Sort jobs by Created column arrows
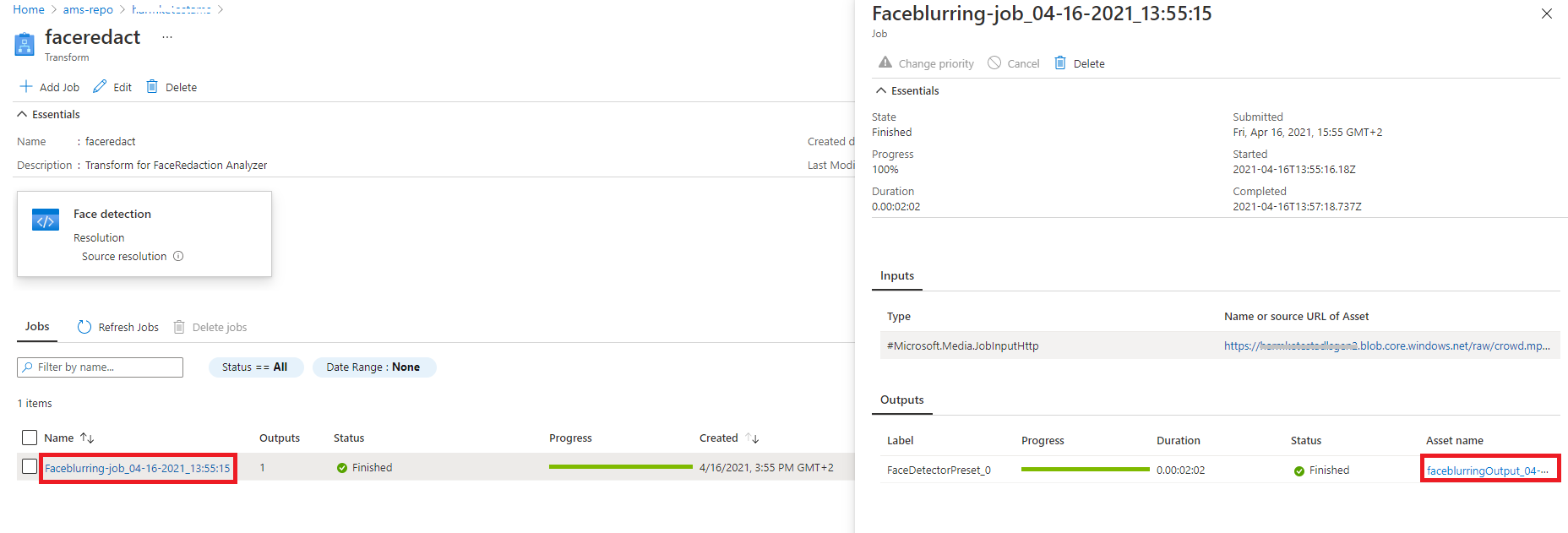This screenshot has height=533, width=1568. click(x=752, y=438)
